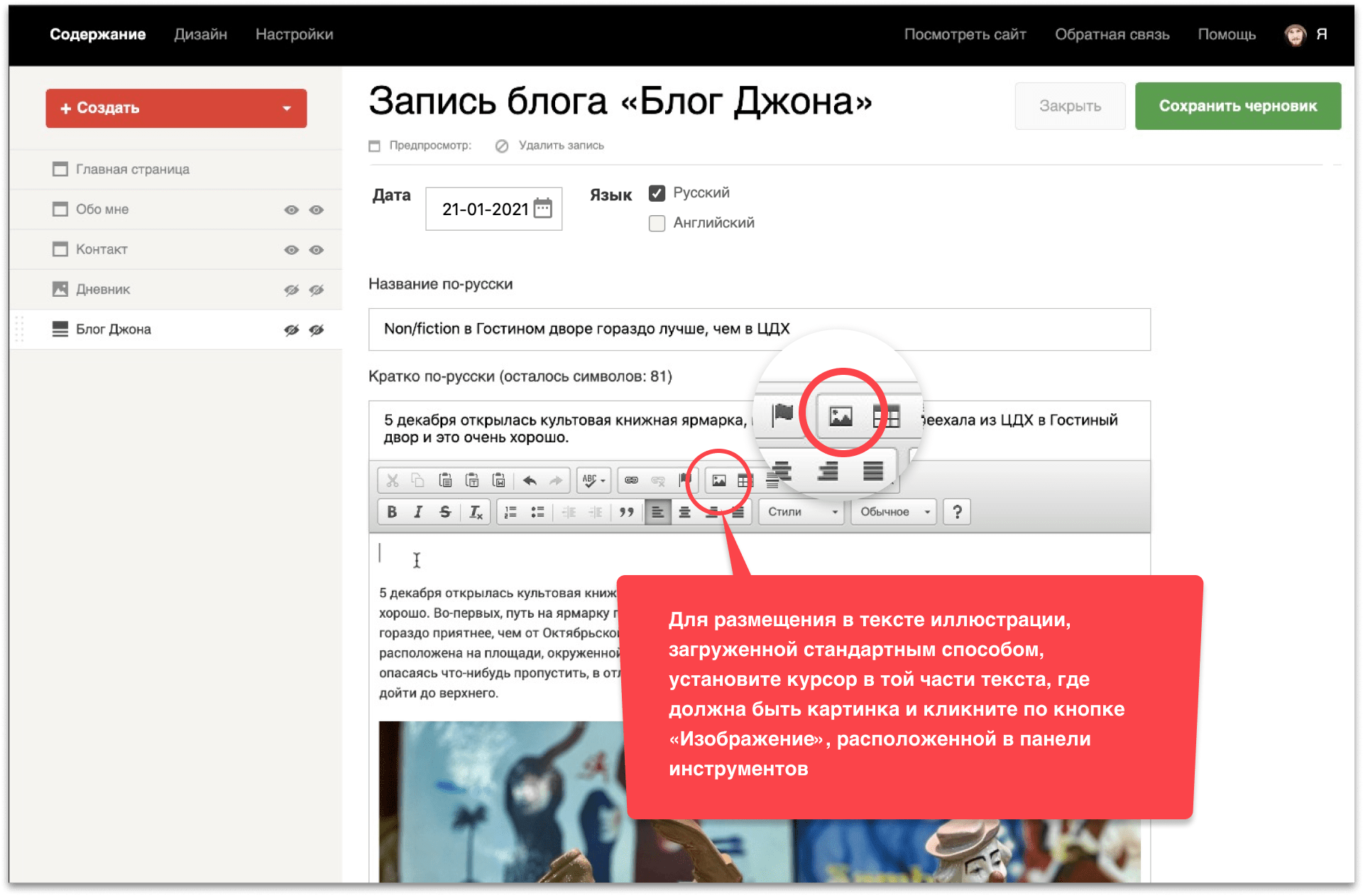
Task: Apply strikethrough formatting
Action: click(445, 512)
